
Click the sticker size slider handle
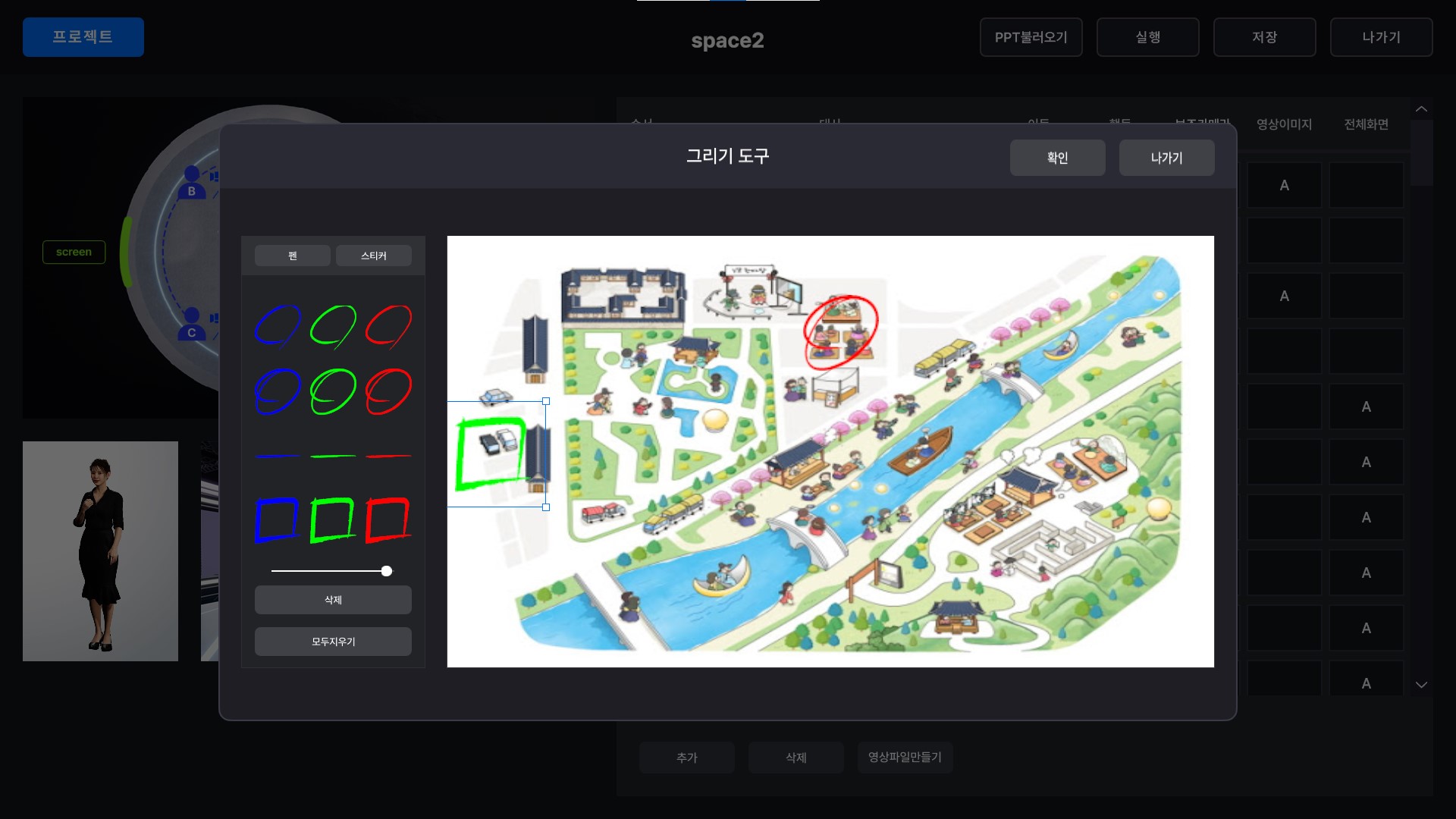(x=387, y=571)
